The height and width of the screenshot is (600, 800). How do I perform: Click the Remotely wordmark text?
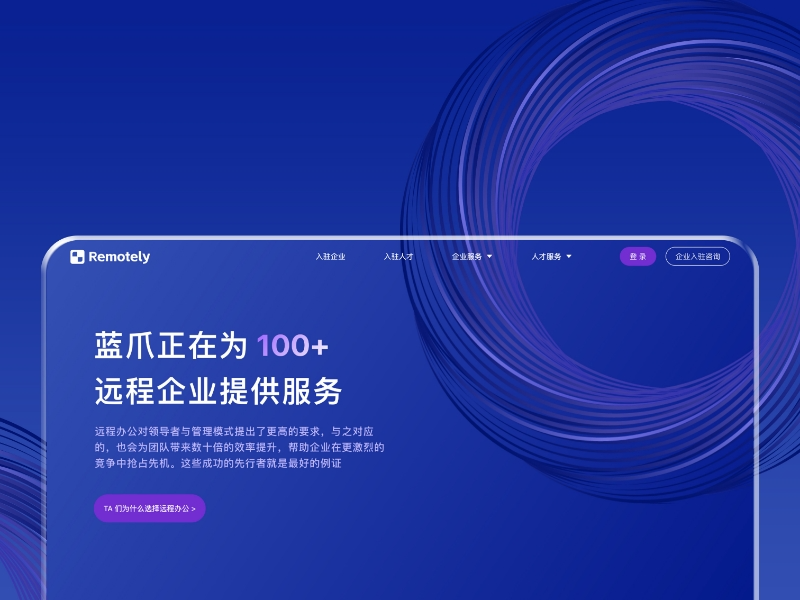(x=118, y=256)
